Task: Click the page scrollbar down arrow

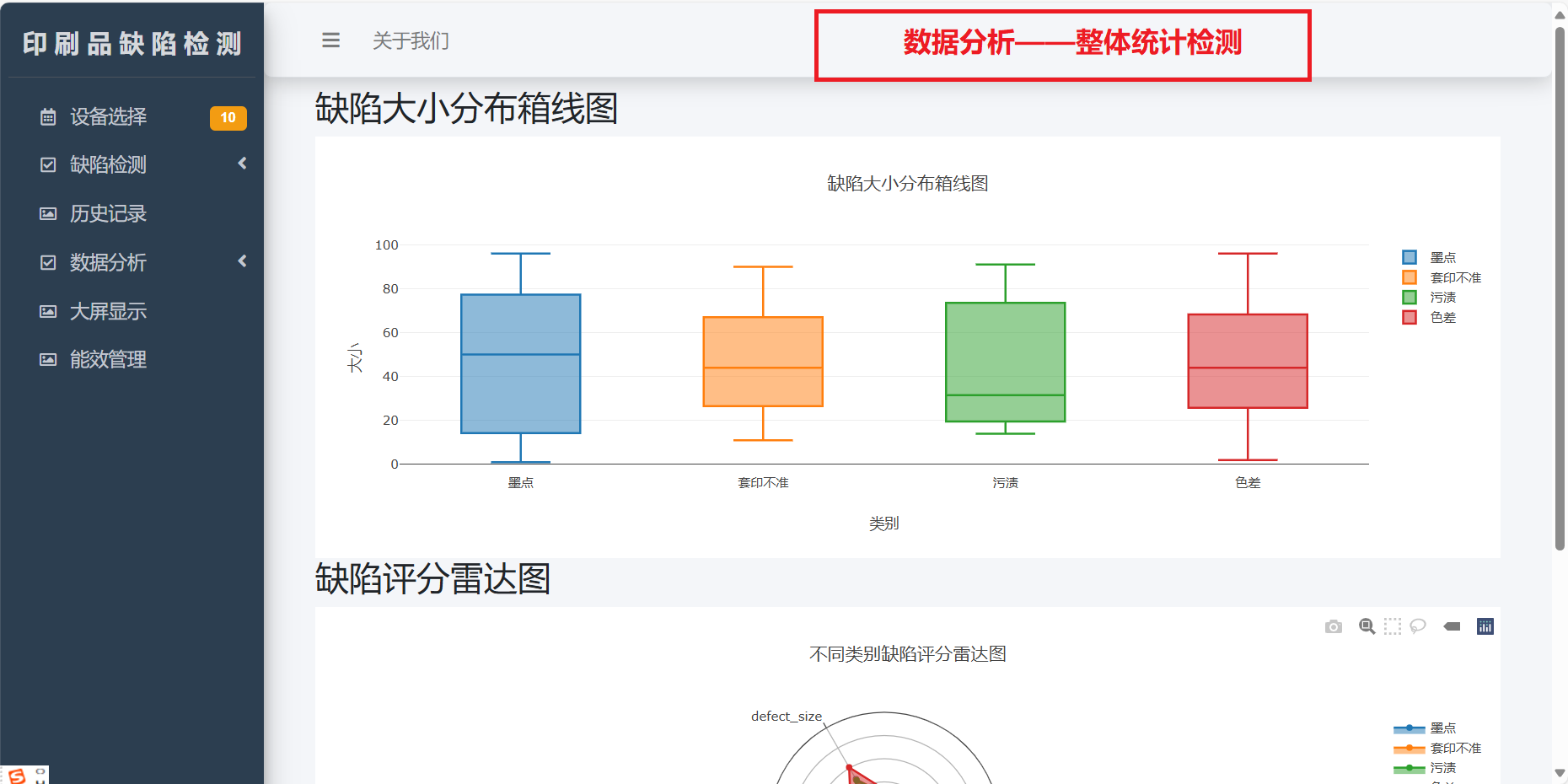Action: (1560, 772)
